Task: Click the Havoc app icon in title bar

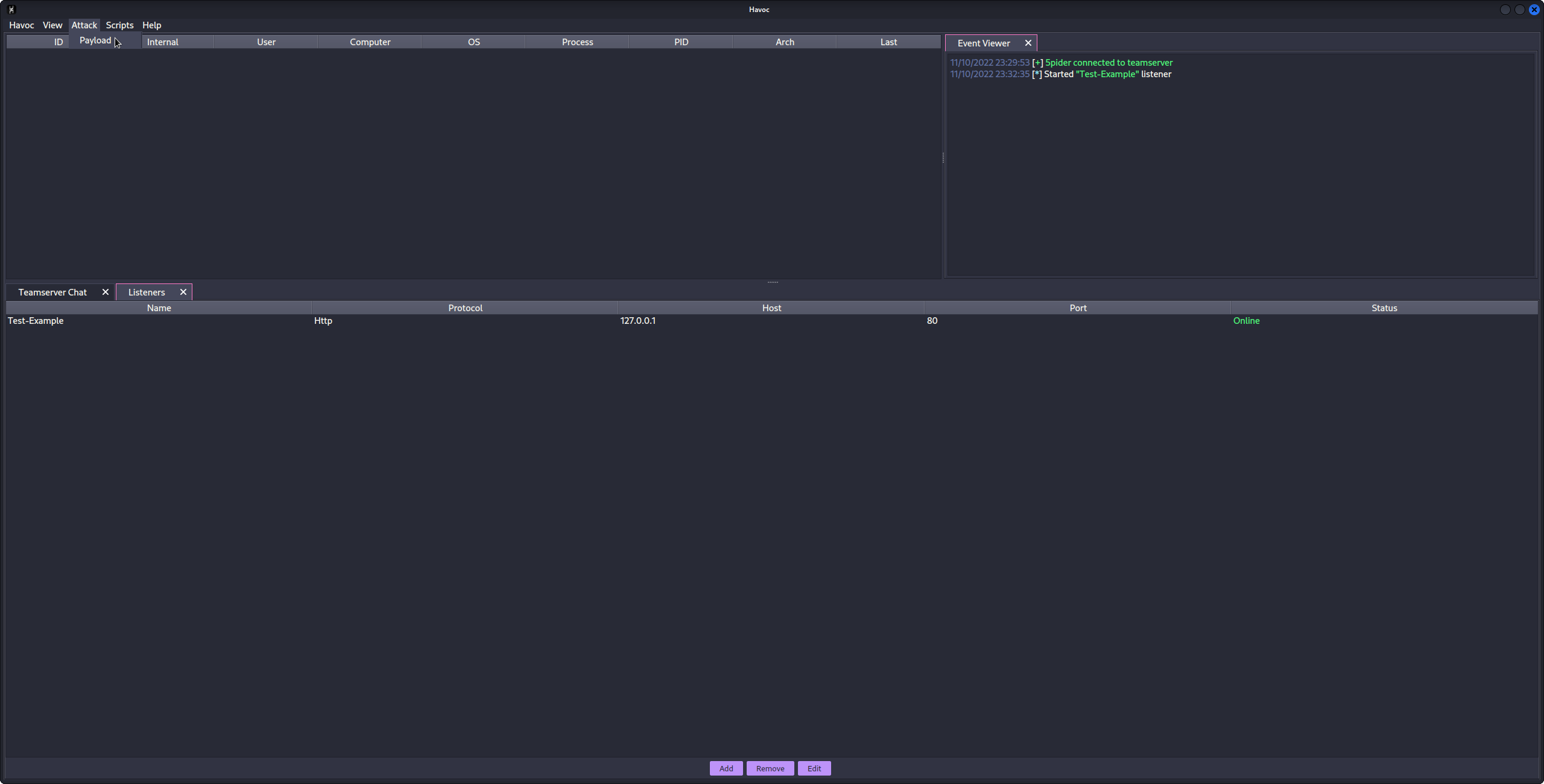Action: [x=11, y=9]
